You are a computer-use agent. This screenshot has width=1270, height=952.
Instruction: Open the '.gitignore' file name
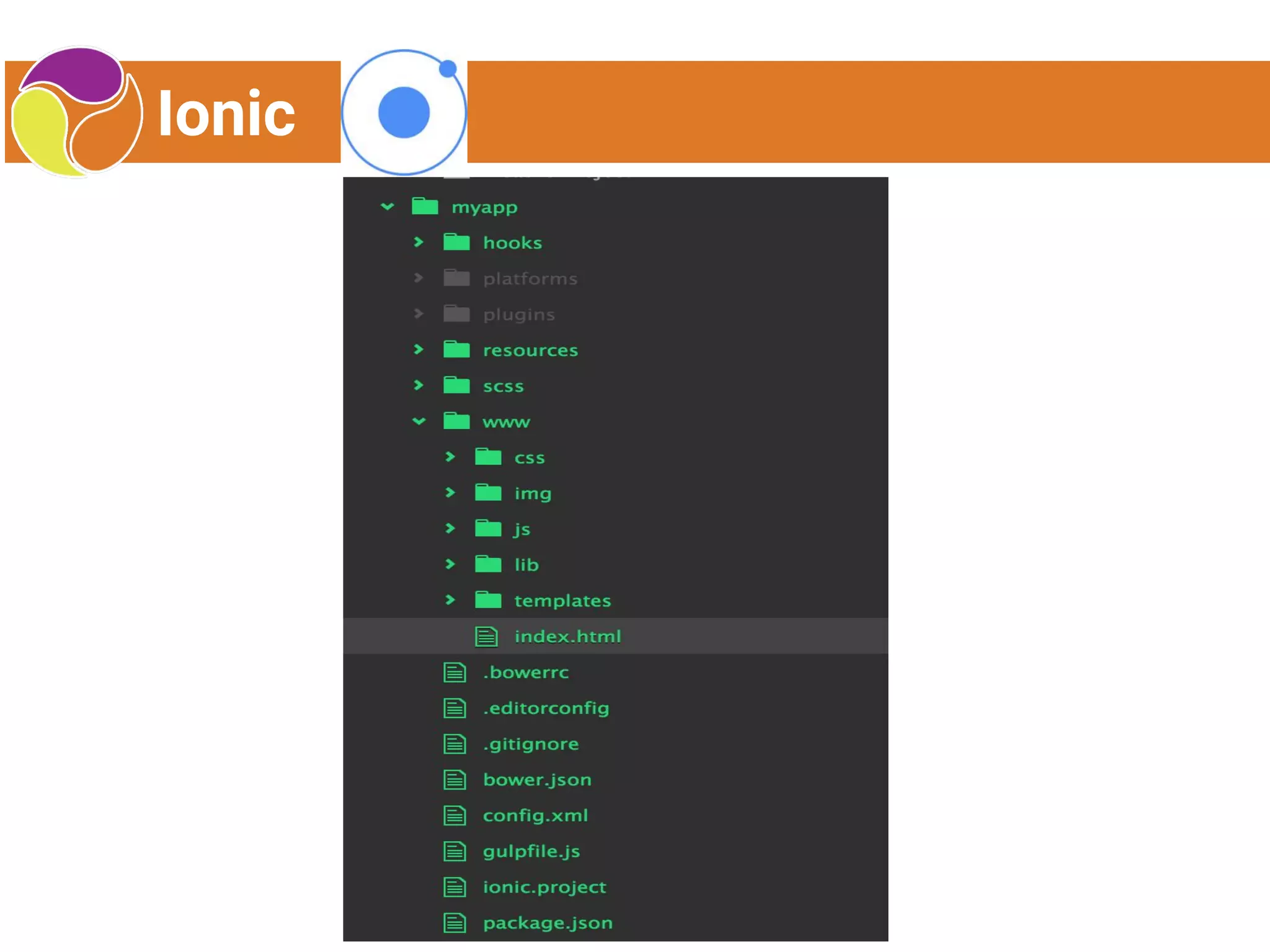click(x=531, y=744)
